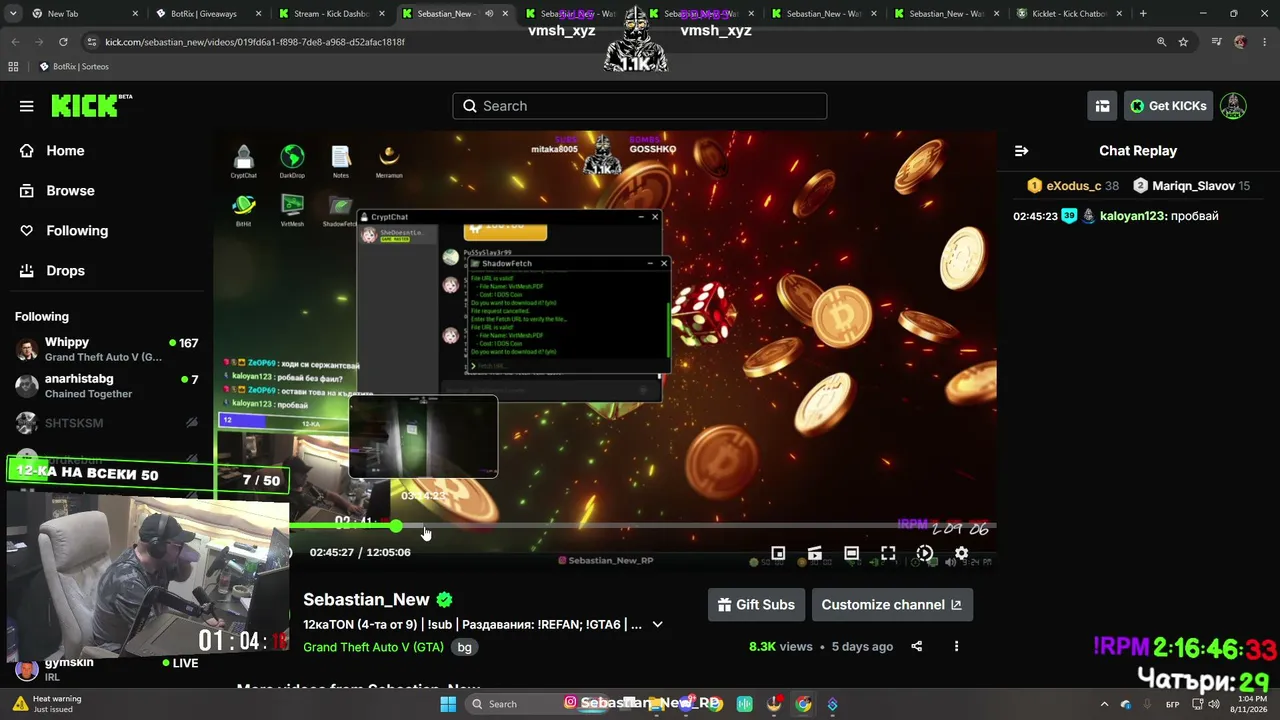
Task: Open kaloyan123 username in chat replay
Action: click(x=1132, y=216)
